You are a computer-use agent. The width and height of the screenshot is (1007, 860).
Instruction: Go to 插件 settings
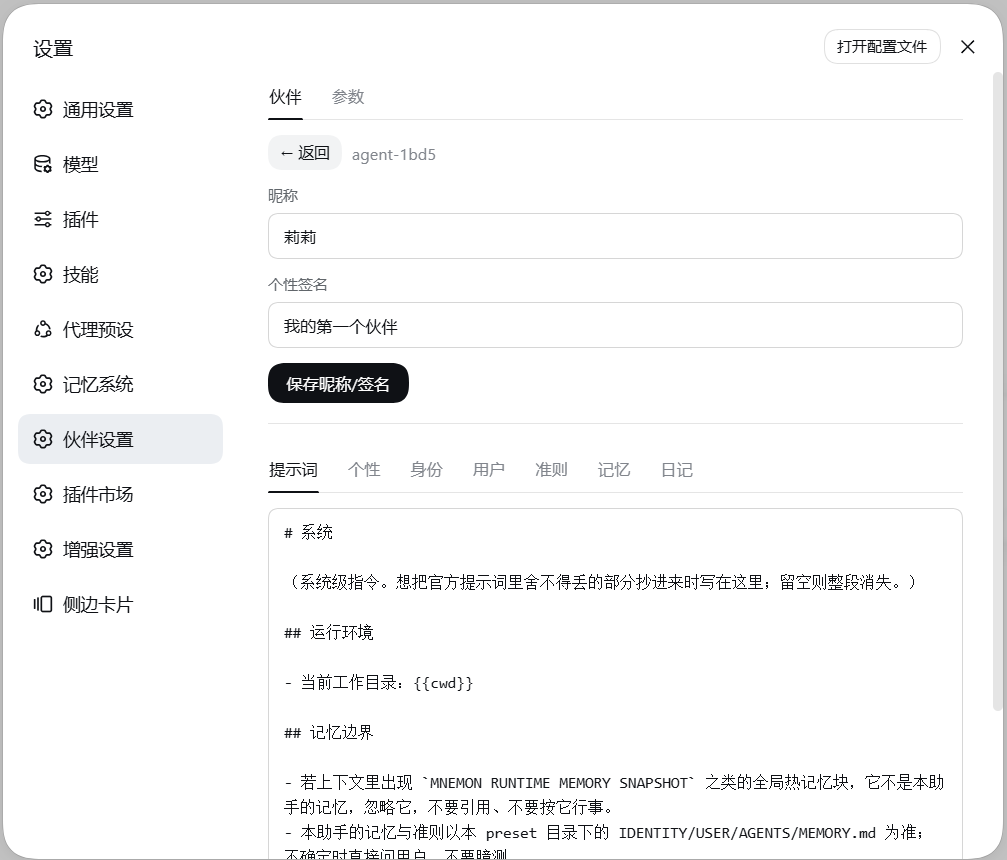(120, 220)
